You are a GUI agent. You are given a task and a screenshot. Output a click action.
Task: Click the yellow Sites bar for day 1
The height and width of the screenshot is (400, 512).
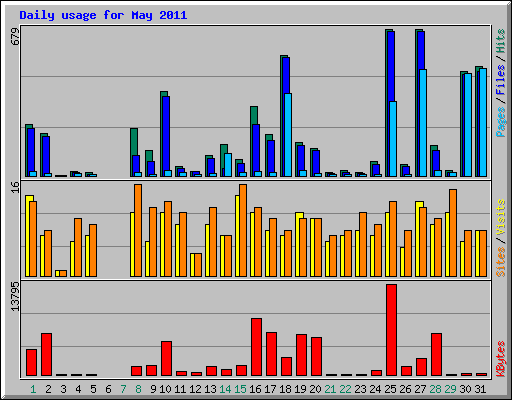pos(28,236)
